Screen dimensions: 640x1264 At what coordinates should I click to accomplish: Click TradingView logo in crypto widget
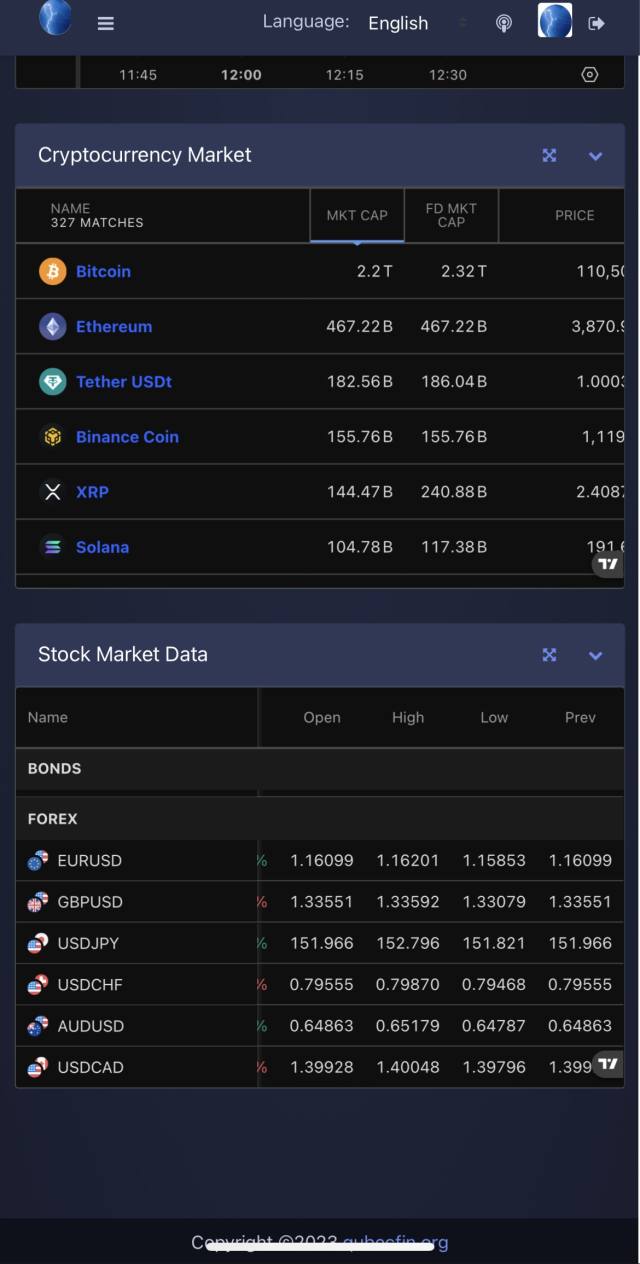point(608,564)
